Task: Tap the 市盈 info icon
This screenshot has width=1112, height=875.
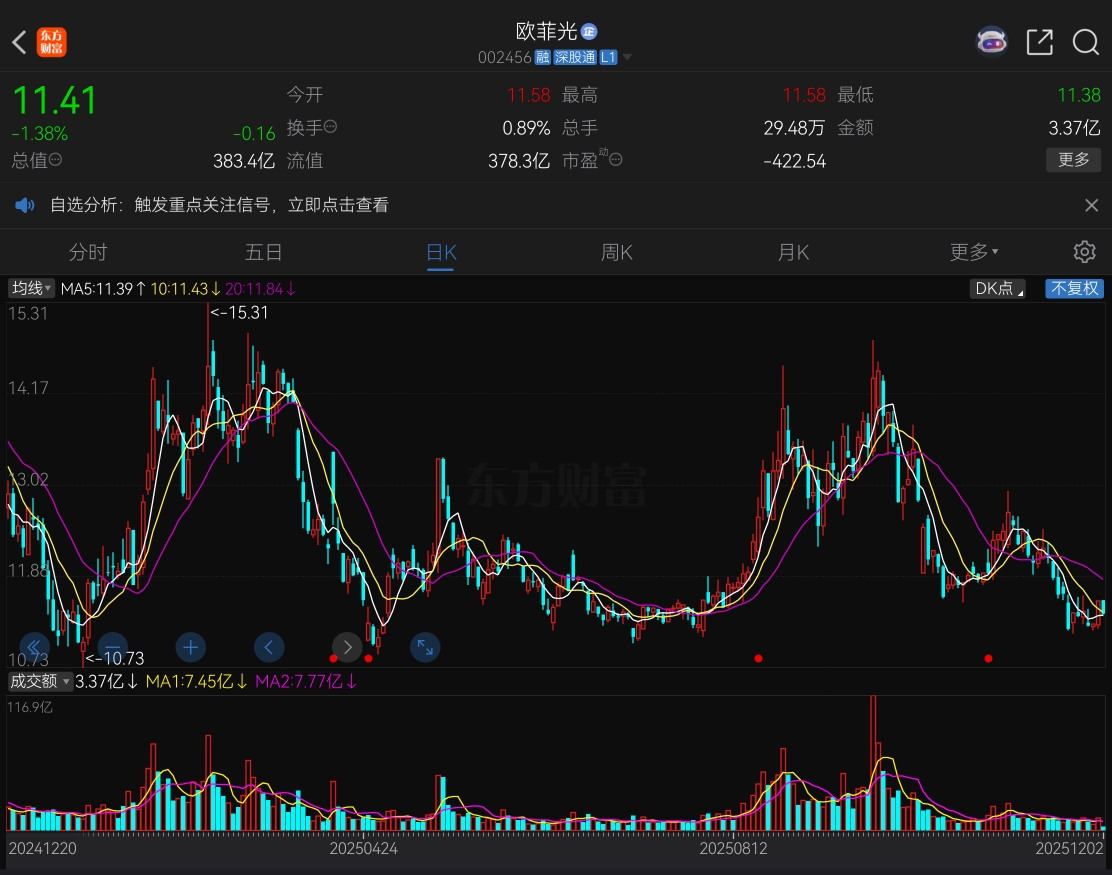Action: 616,160
